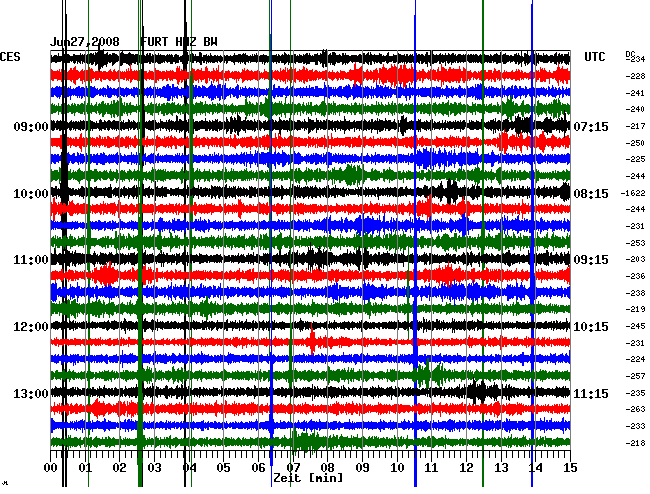Select minute tick label 11
This screenshot has width=650, height=494.
click(432, 468)
